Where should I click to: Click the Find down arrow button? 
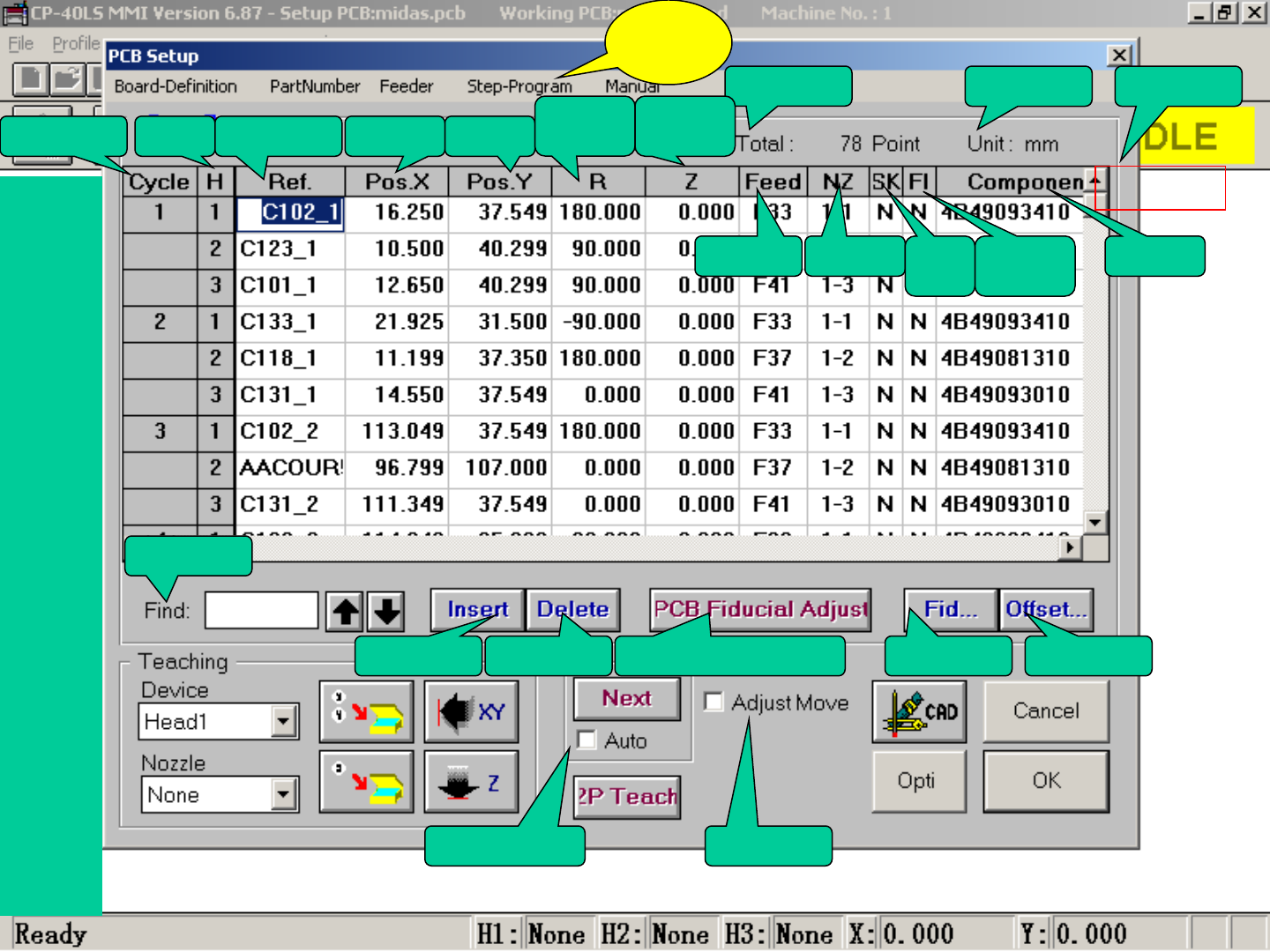pyautogui.click(x=386, y=610)
